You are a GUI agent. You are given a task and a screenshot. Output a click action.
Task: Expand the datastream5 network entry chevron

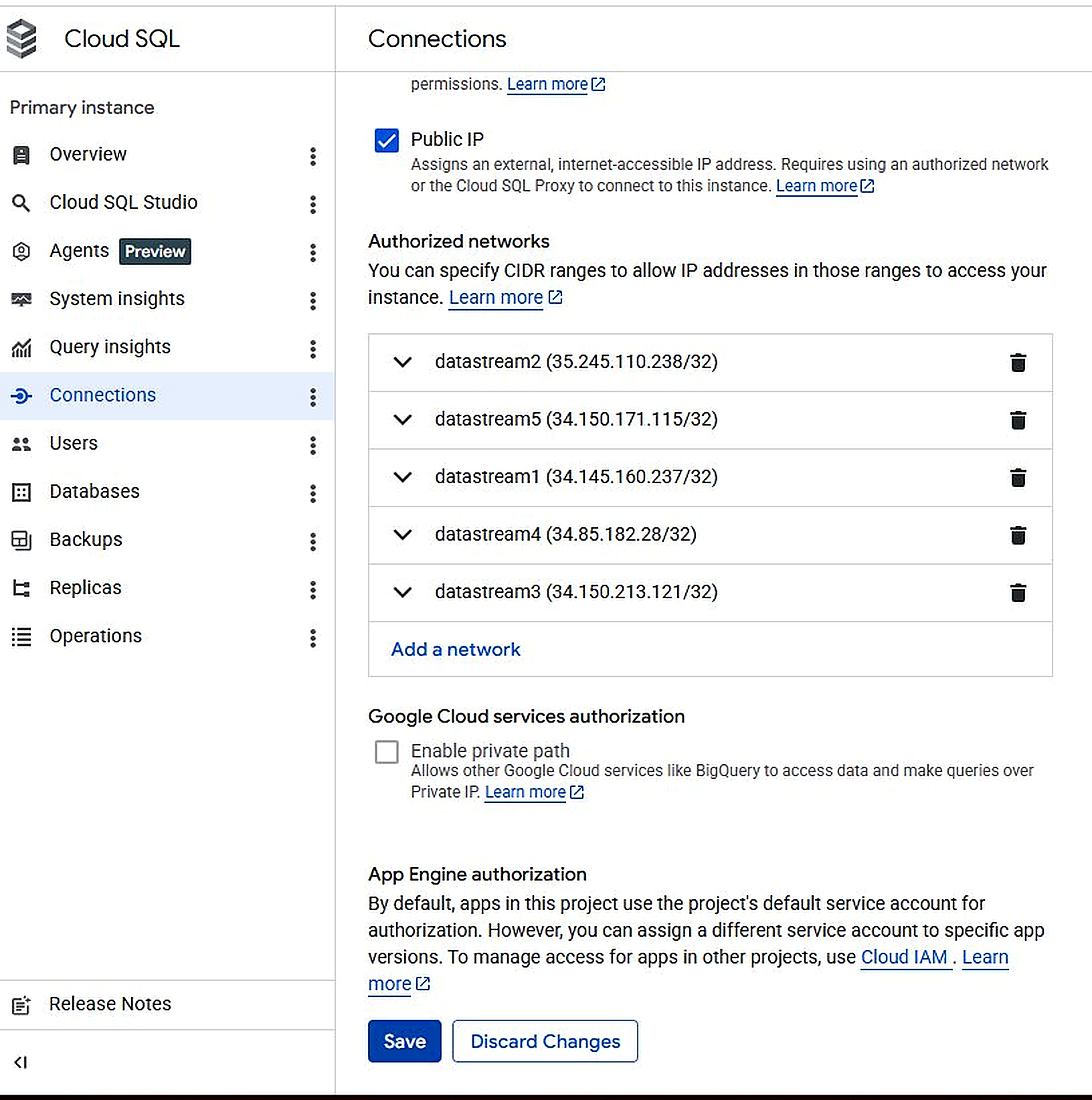[403, 420]
